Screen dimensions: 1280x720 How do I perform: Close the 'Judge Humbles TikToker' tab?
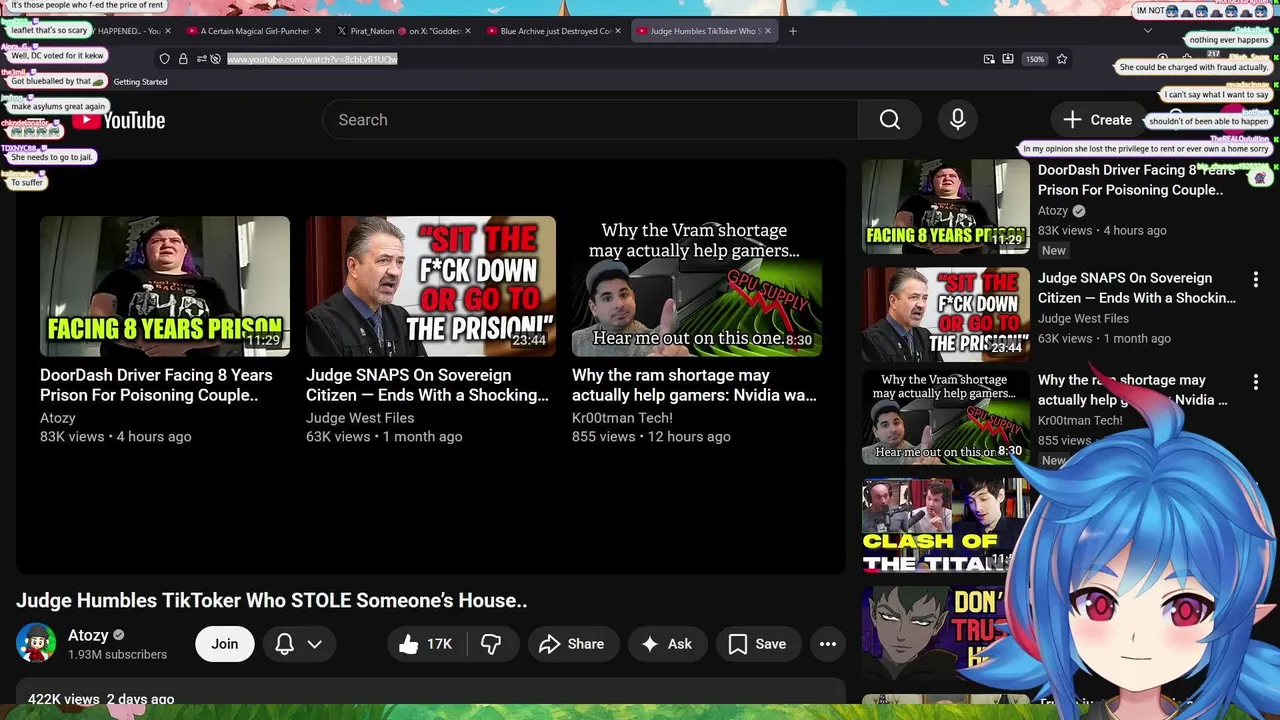click(769, 31)
